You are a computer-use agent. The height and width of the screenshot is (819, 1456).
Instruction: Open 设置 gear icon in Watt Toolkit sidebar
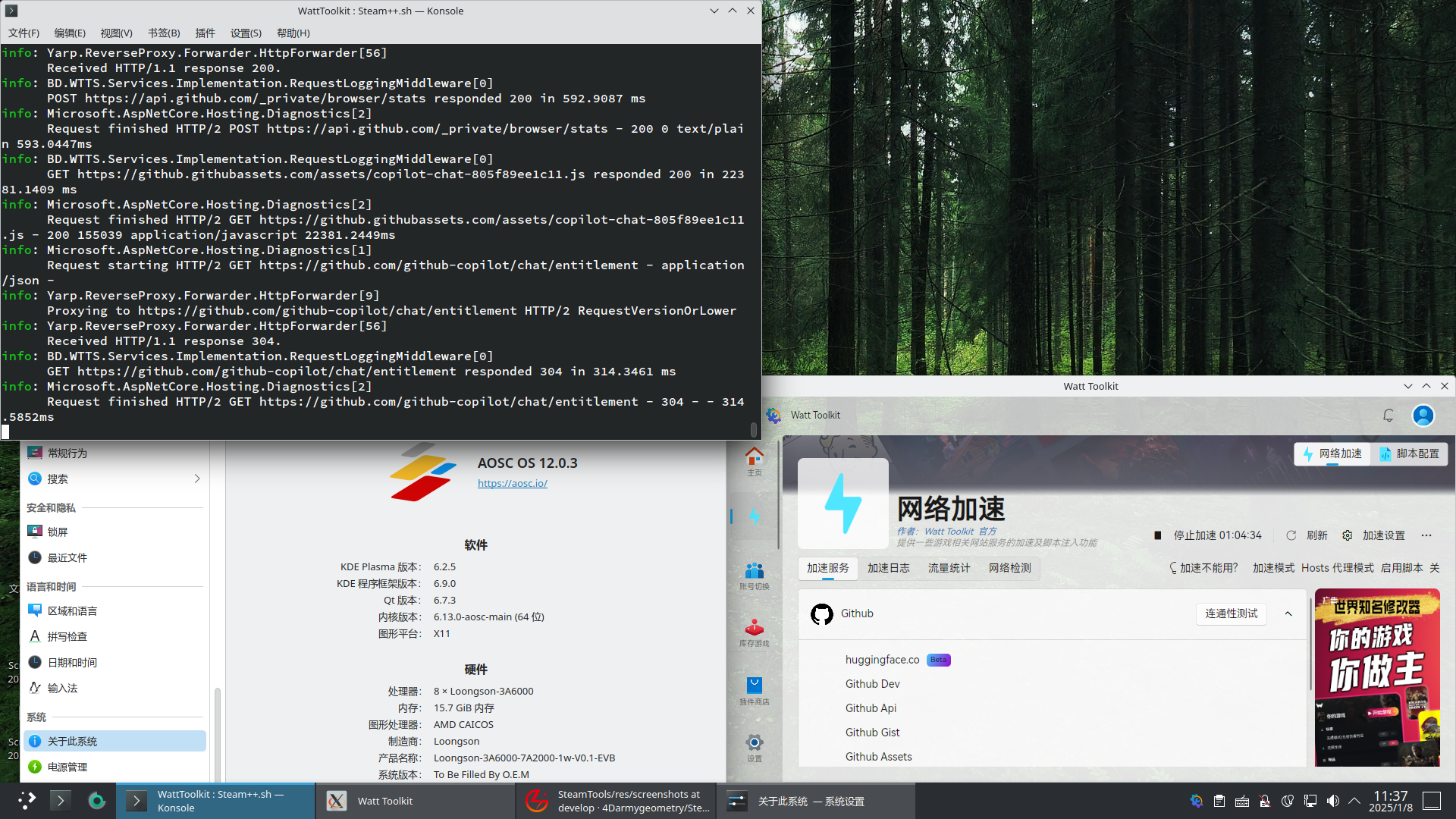pyautogui.click(x=754, y=747)
